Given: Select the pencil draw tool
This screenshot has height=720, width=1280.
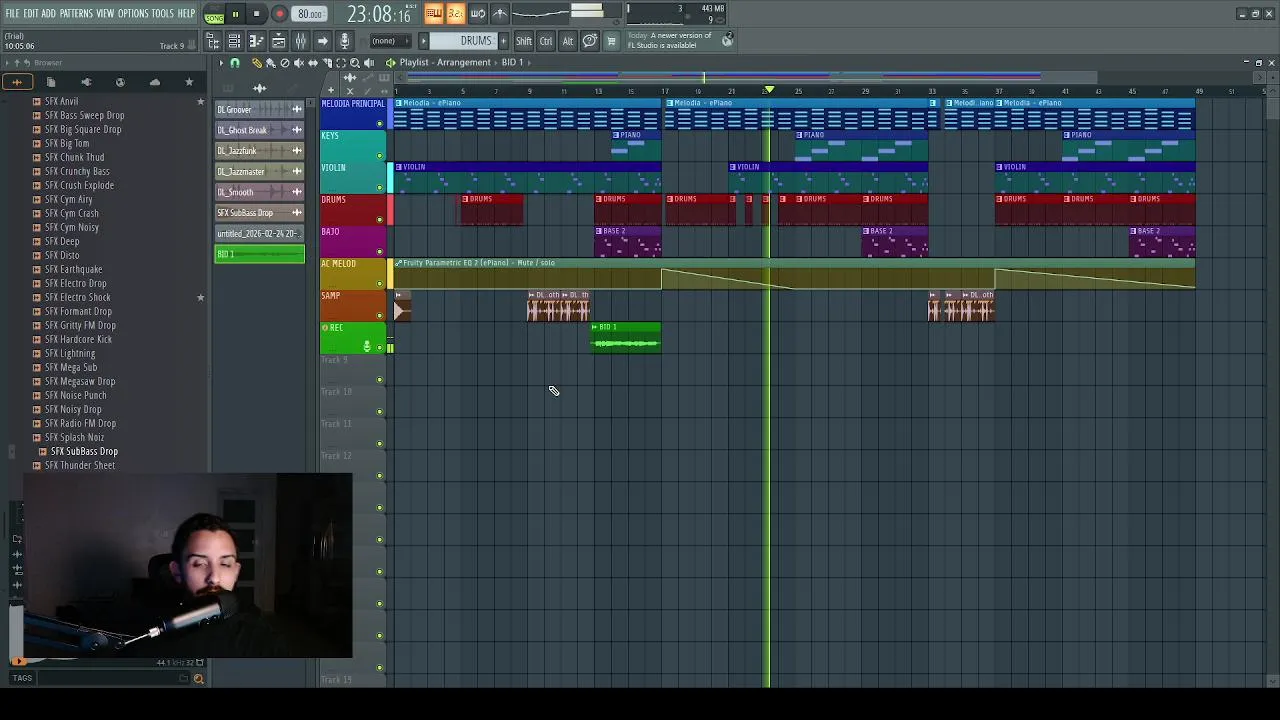Looking at the screenshot, I should tap(256, 63).
